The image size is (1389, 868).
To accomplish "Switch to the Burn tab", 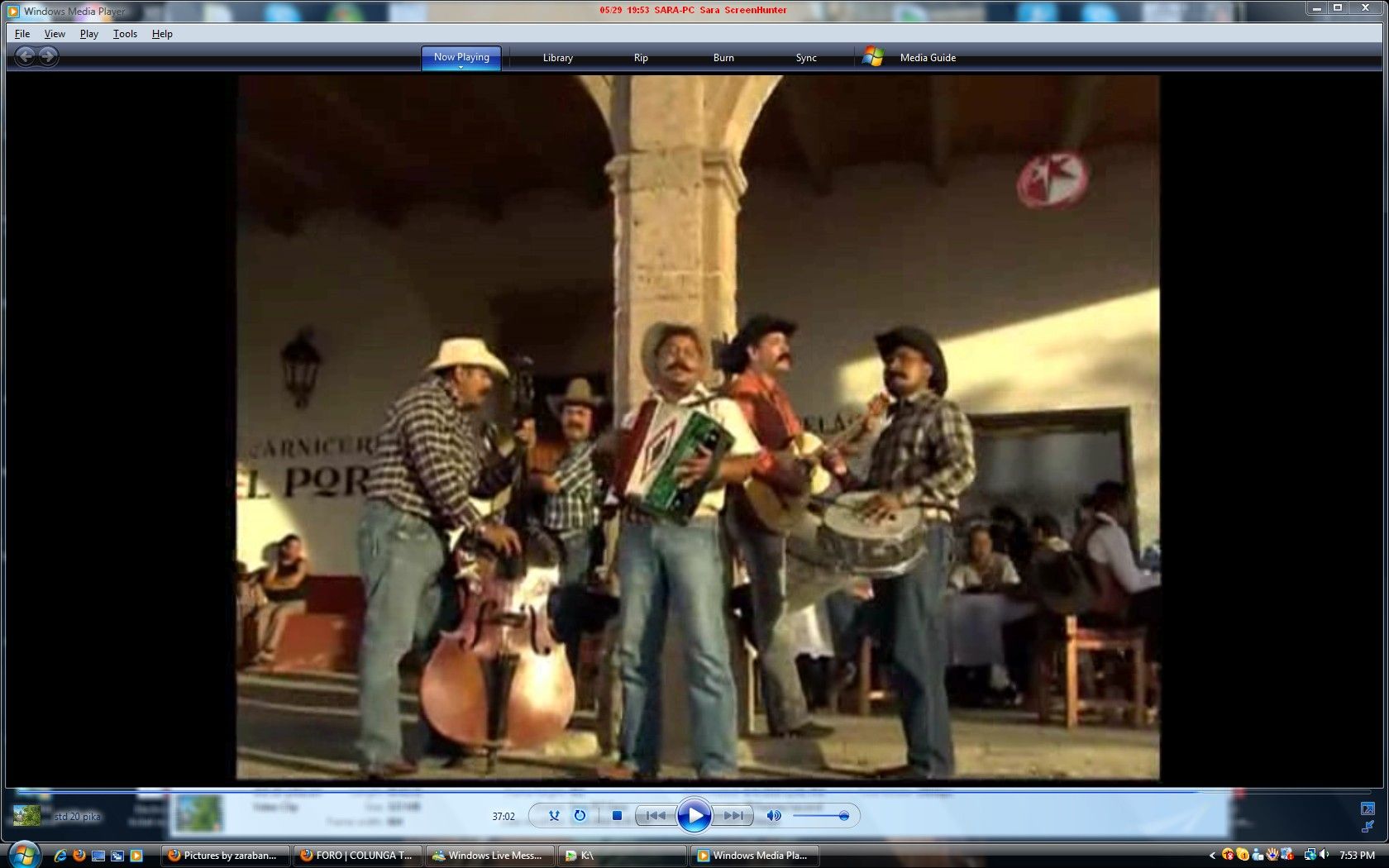I will coord(723,58).
